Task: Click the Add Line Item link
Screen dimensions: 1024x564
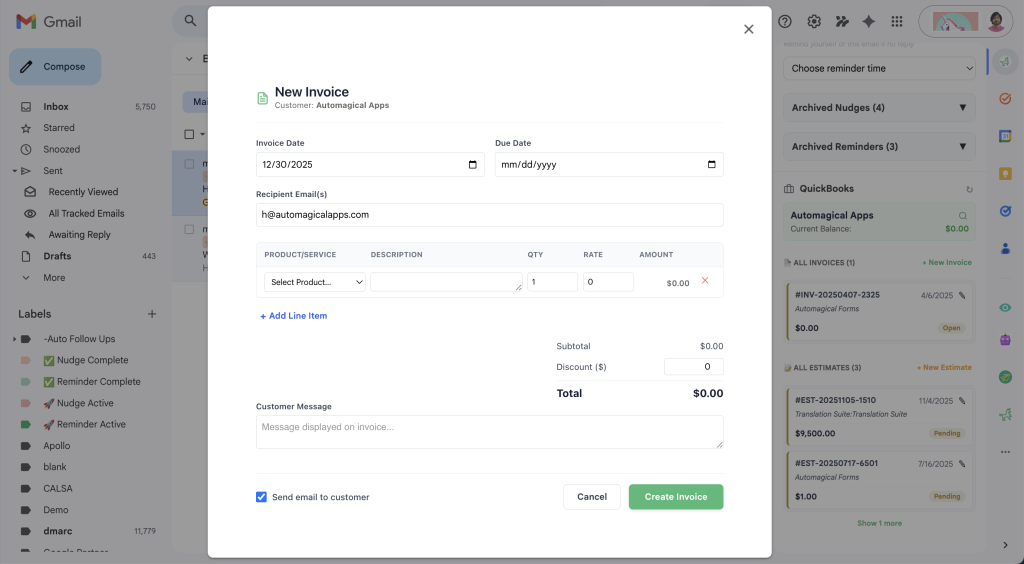Action: [x=294, y=316]
